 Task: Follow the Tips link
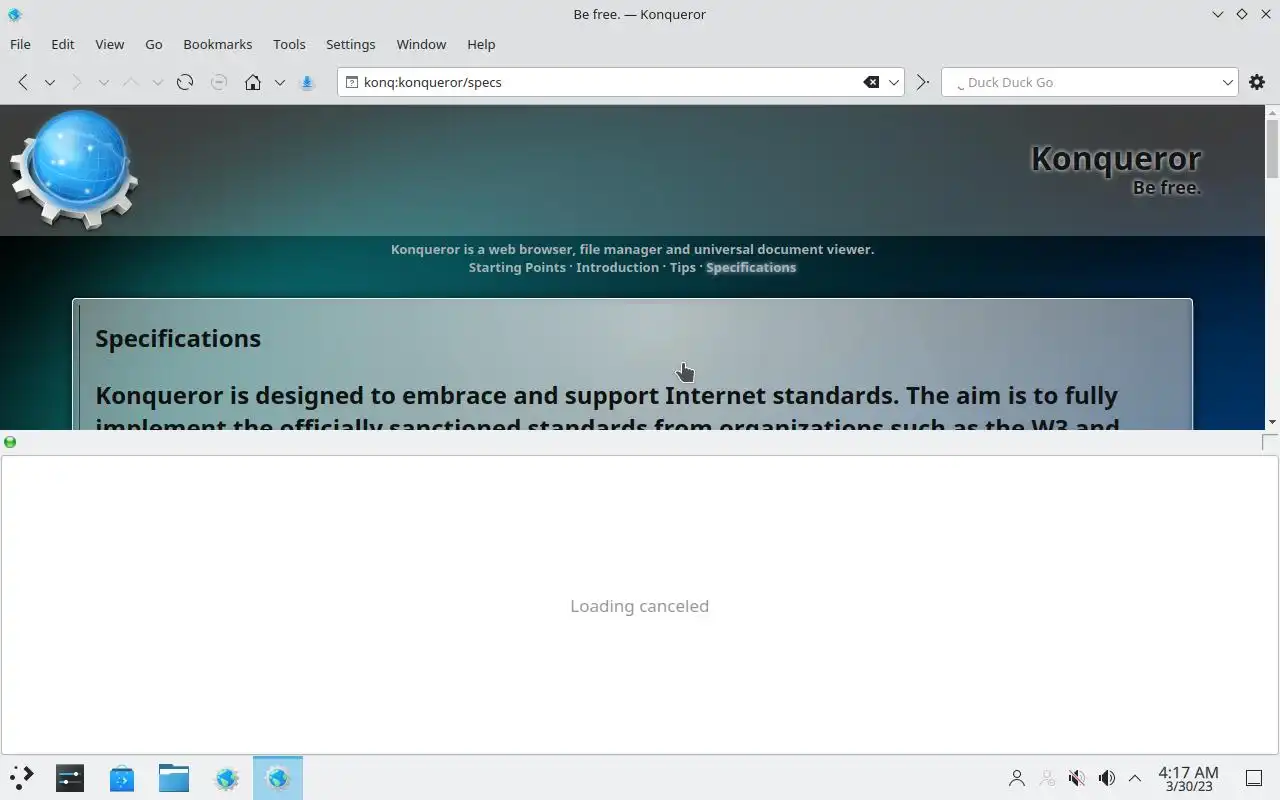683,267
